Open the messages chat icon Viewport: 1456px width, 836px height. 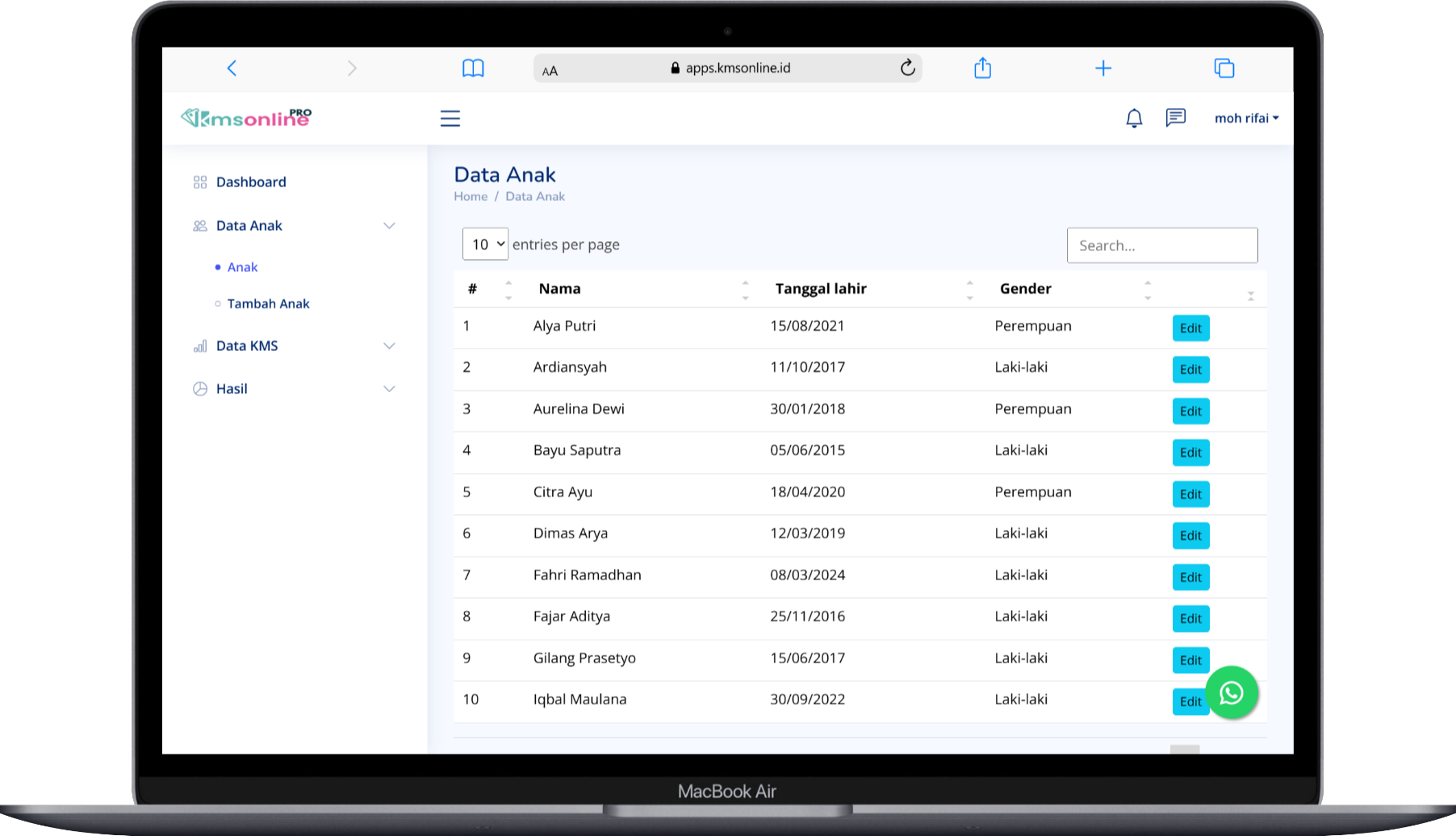pyautogui.click(x=1175, y=119)
